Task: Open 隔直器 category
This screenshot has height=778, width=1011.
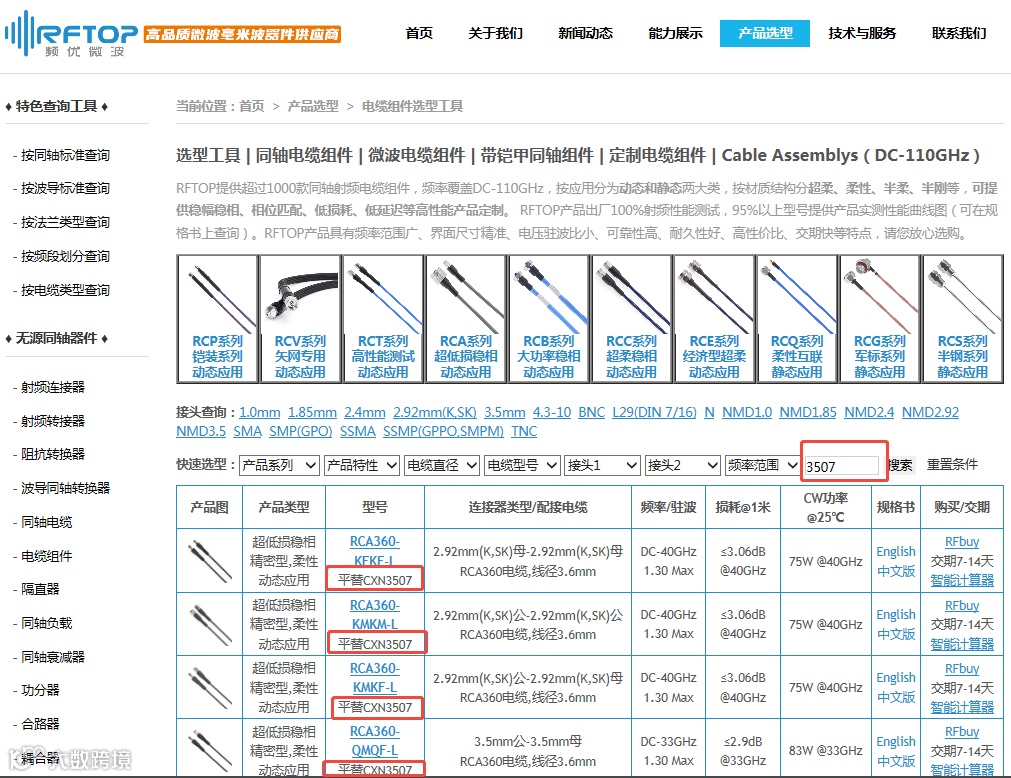Action: point(40,590)
